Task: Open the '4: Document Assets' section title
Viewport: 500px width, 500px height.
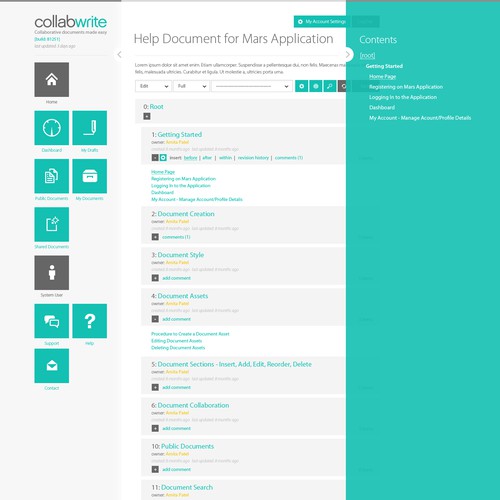Action: coord(180,296)
